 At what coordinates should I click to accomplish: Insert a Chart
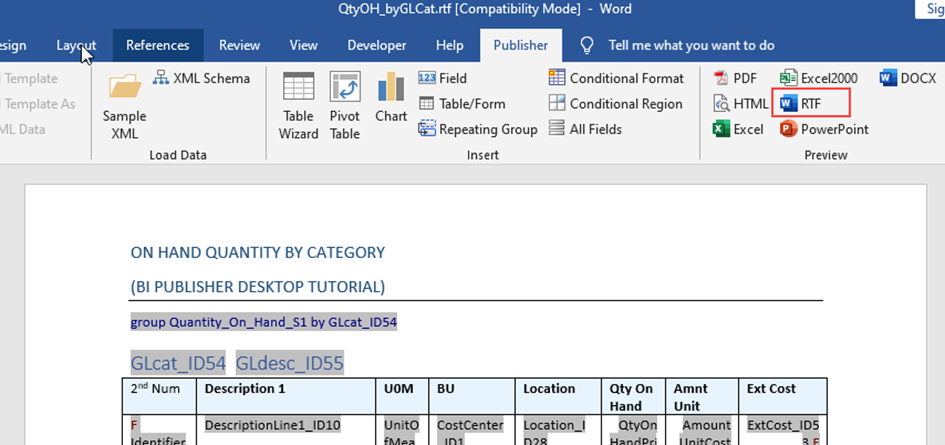[391, 98]
